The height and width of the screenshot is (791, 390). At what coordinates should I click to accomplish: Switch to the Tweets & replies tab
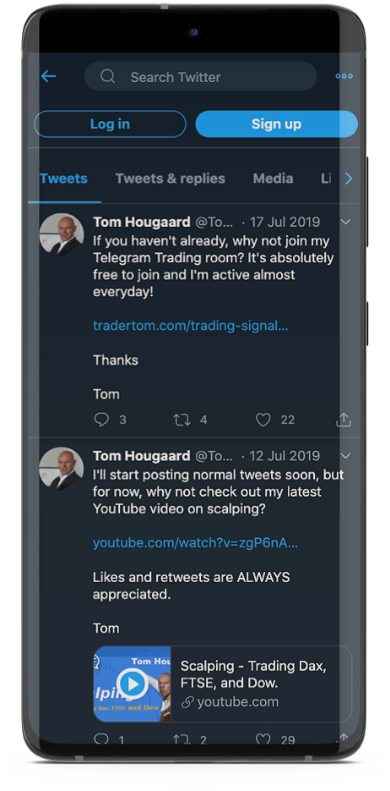170,179
